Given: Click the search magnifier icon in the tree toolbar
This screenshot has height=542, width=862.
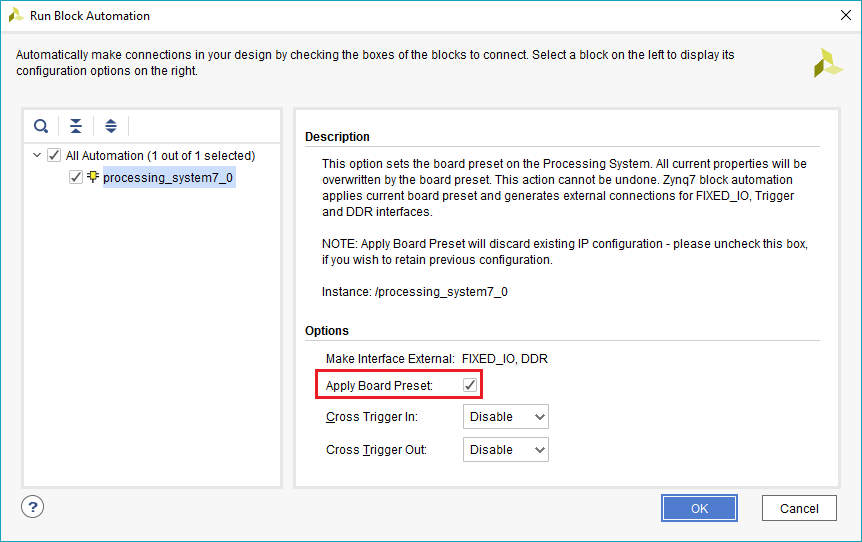Looking at the screenshot, I should (41, 126).
